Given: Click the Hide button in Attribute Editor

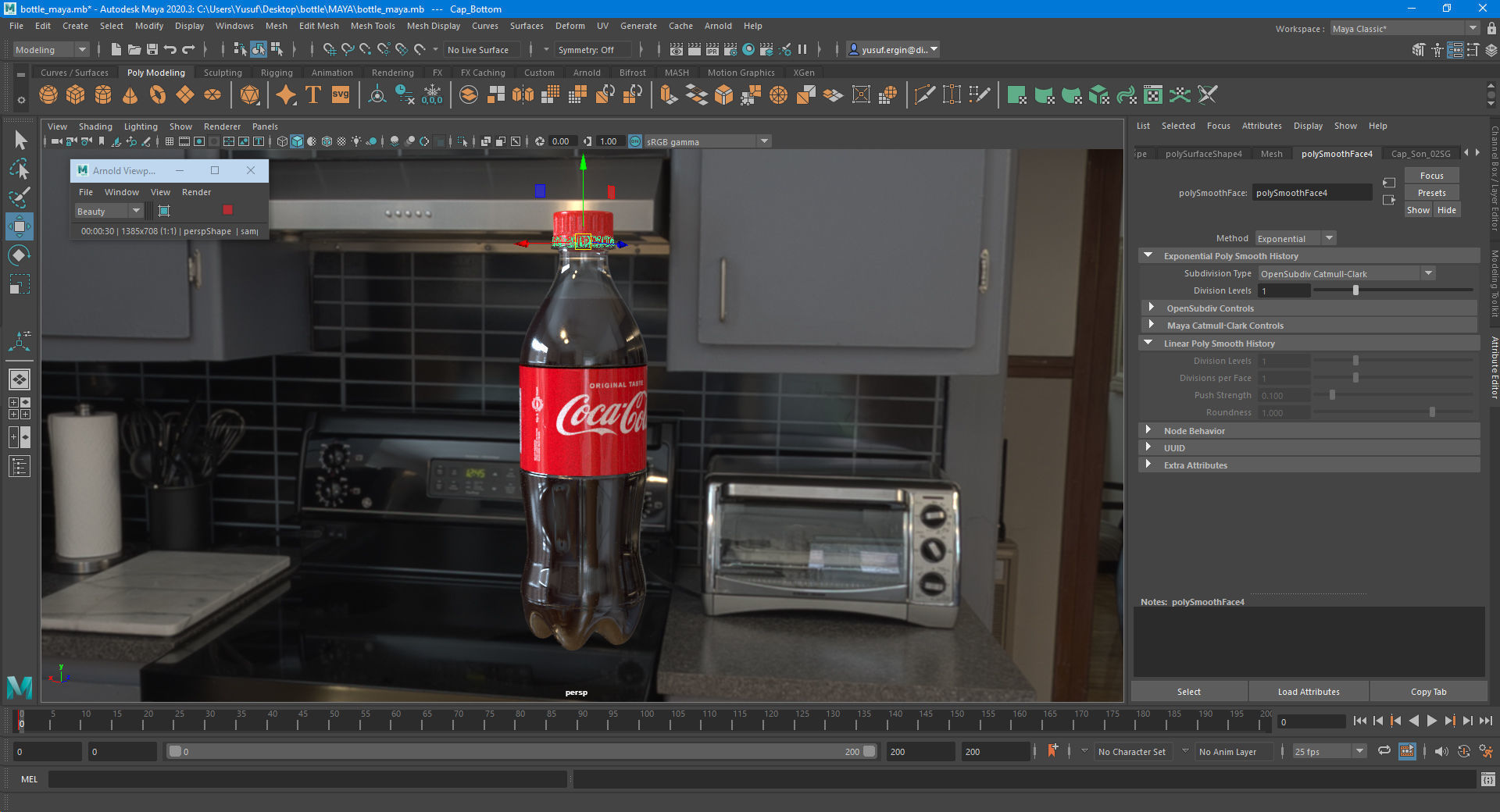Looking at the screenshot, I should [1446, 210].
